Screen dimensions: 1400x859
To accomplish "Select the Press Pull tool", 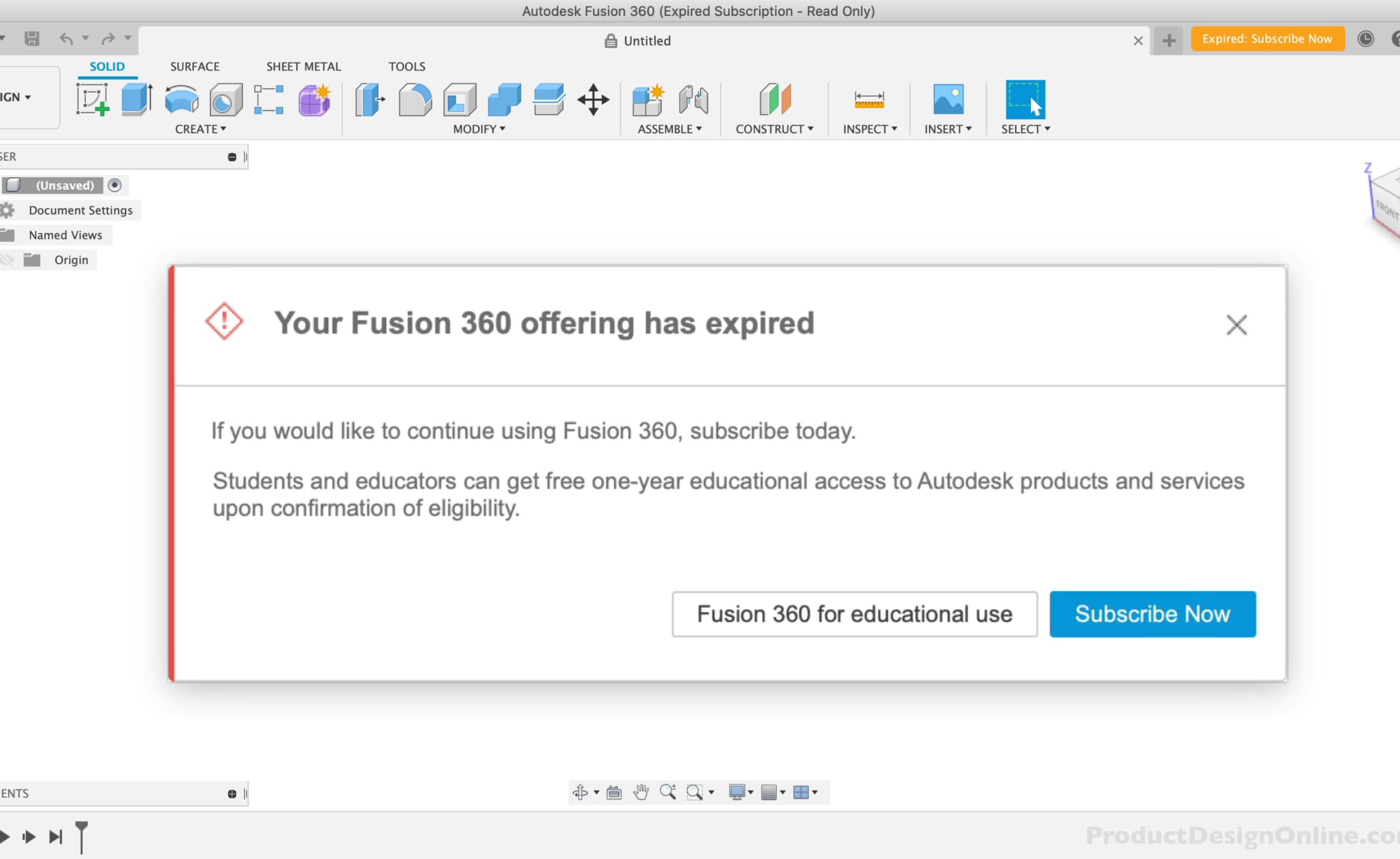I will (370, 100).
